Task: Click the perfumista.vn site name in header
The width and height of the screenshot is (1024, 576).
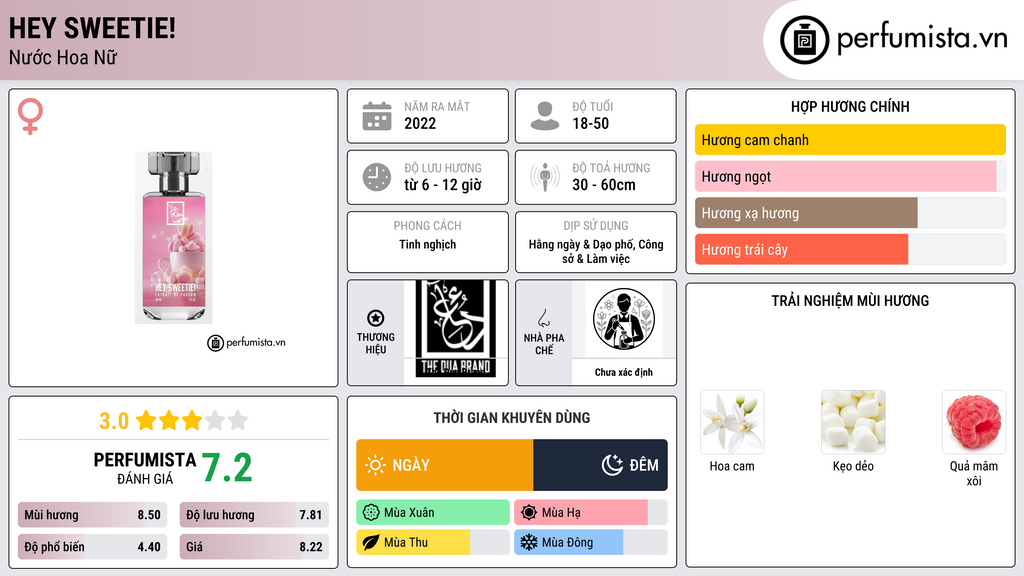Action: tap(922, 38)
